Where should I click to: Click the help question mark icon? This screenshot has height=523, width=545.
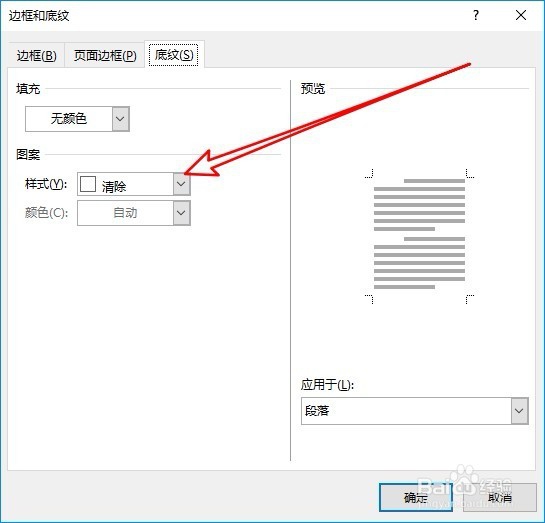tap(476, 15)
